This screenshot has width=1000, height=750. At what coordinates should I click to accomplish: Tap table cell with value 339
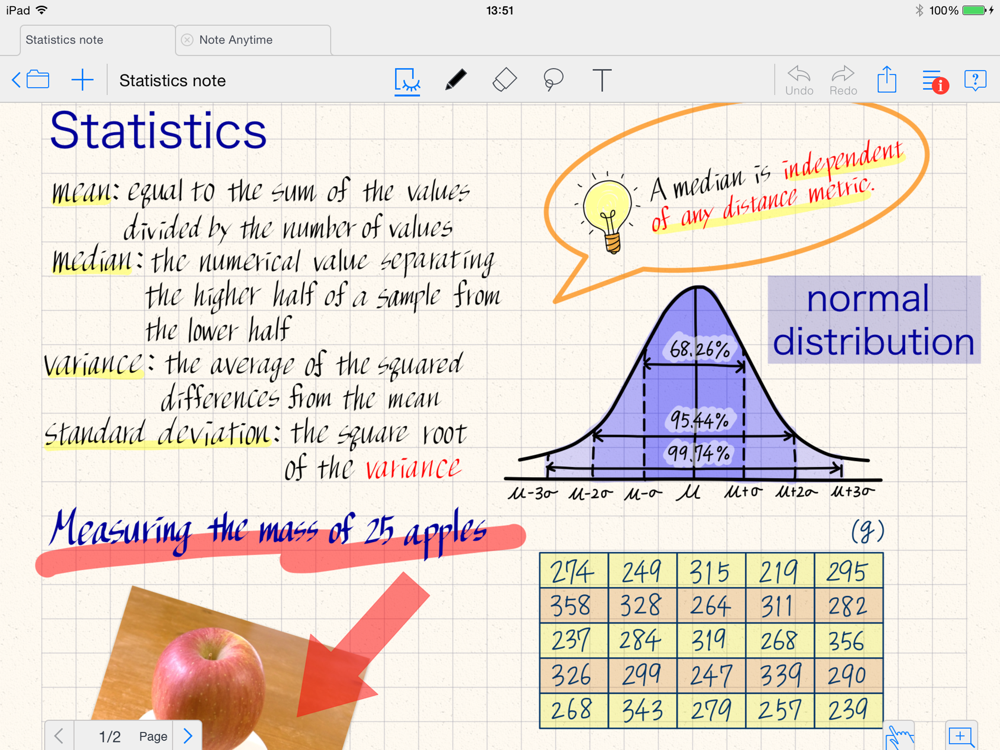tap(779, 675)
